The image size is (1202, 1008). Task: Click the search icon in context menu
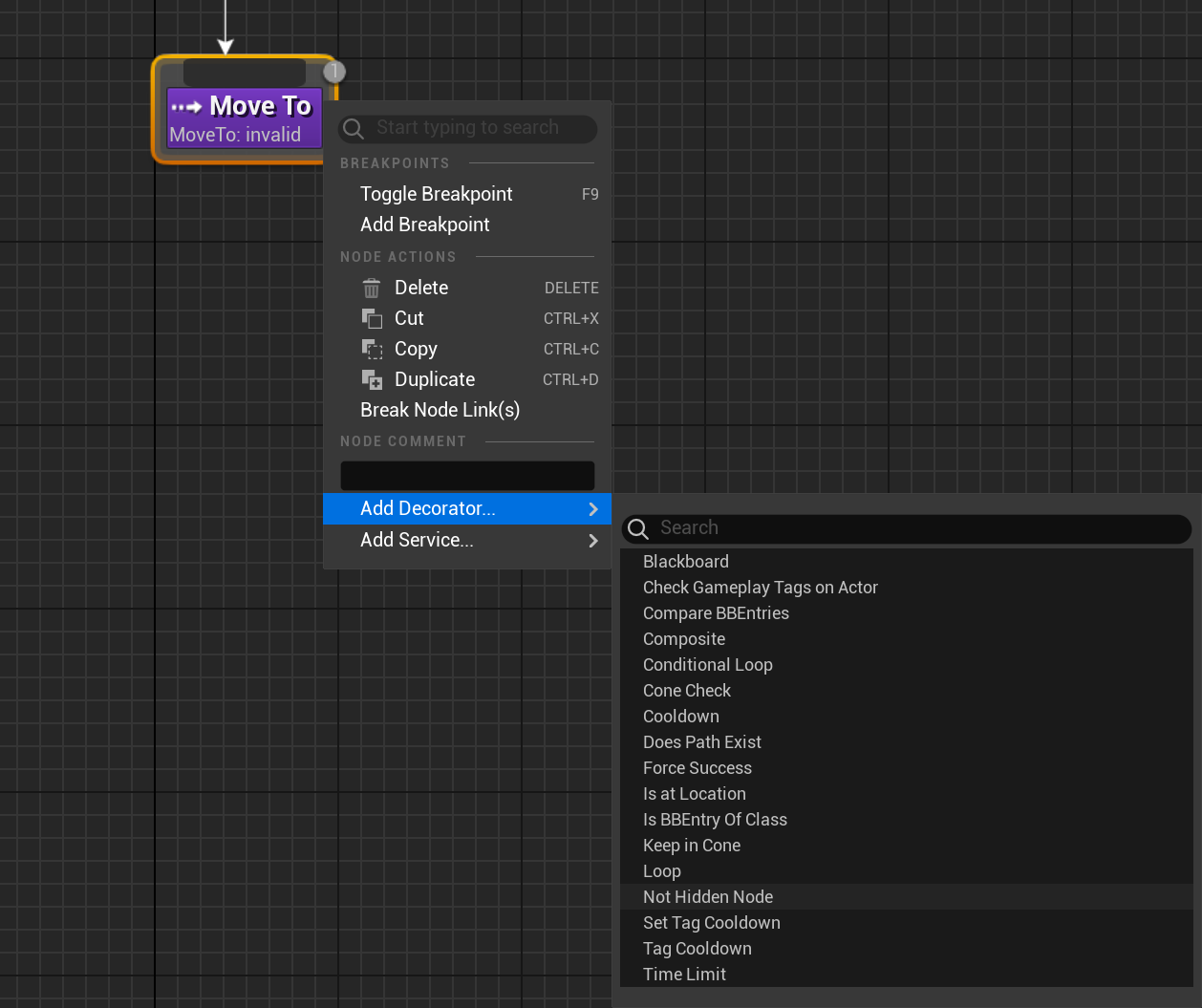354,128
